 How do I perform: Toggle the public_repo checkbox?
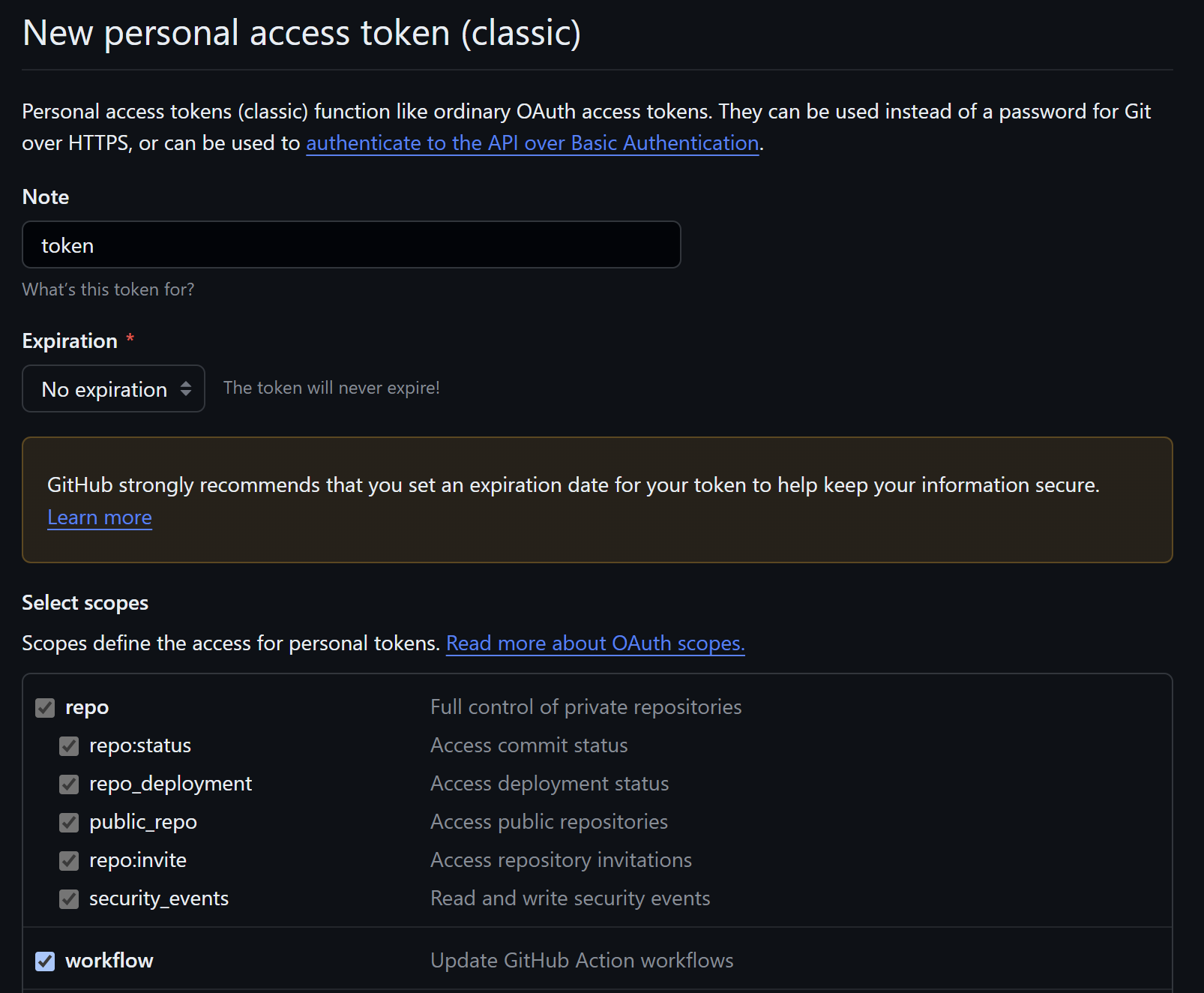pyautogui.click(x=69, y=823)
